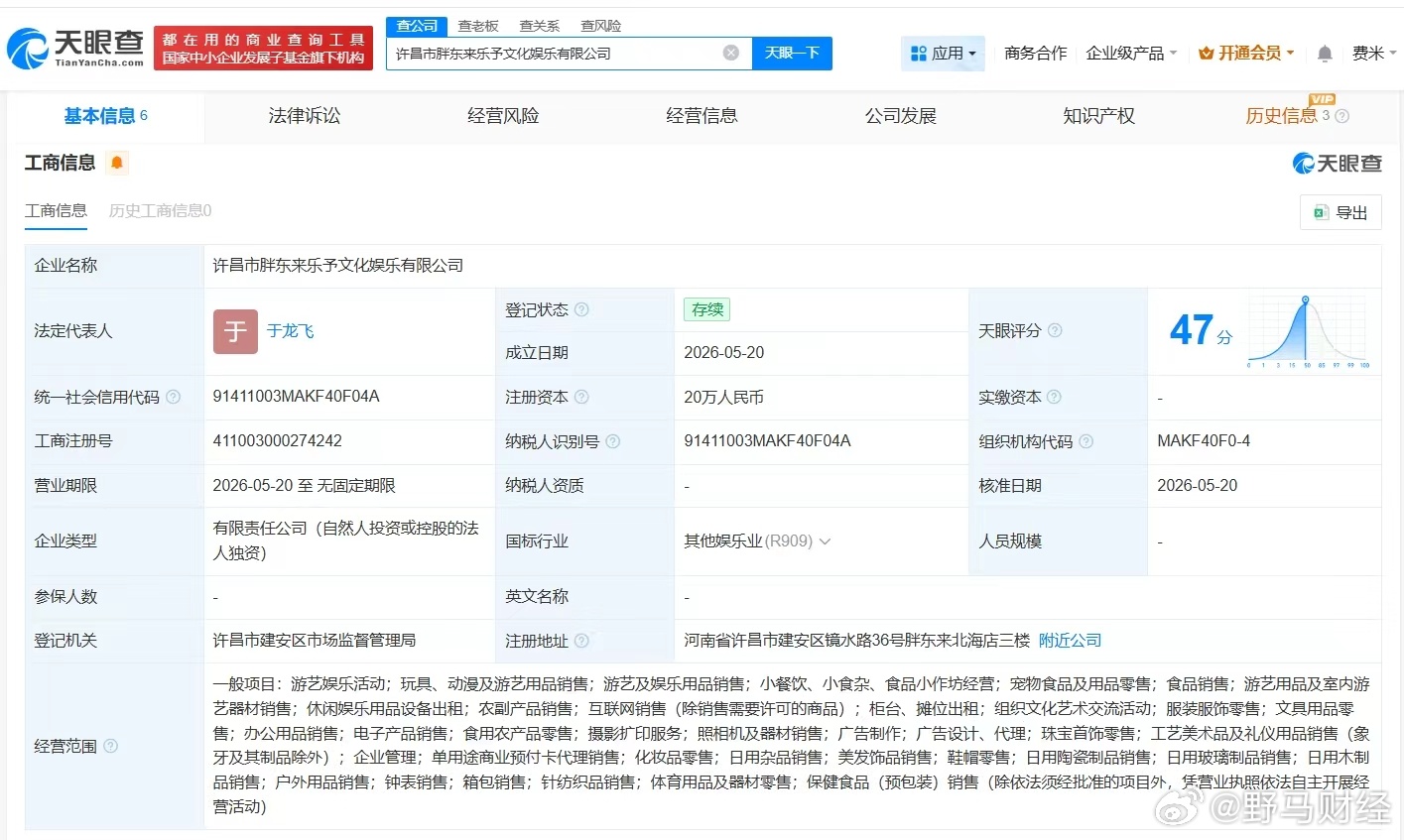This screenshot has width=1404, height=840.
Task: Click the 附近公司 link
Action: (x=1070, y=641)
